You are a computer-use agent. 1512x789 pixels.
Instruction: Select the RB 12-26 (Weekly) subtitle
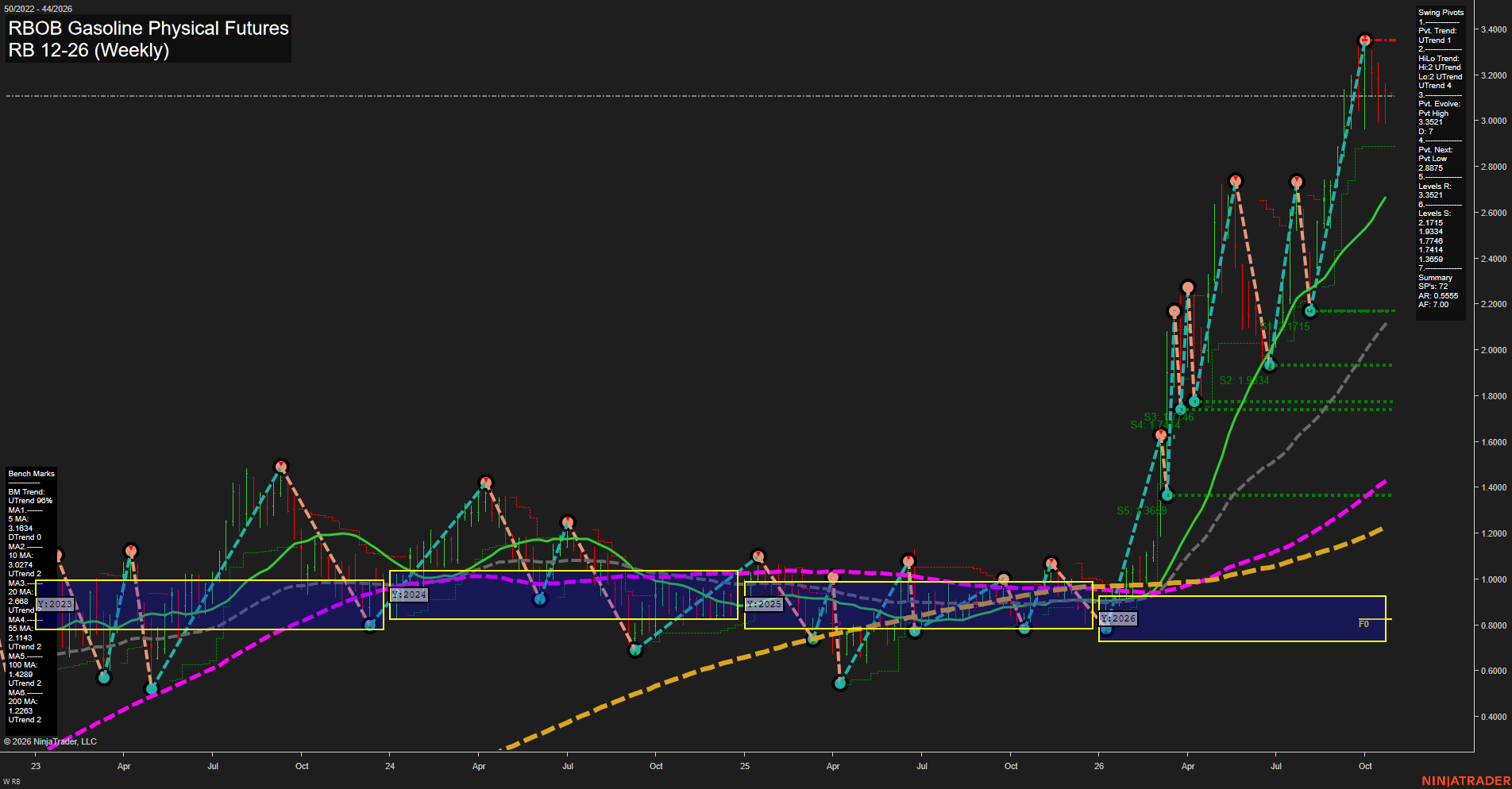pos(89,50)
